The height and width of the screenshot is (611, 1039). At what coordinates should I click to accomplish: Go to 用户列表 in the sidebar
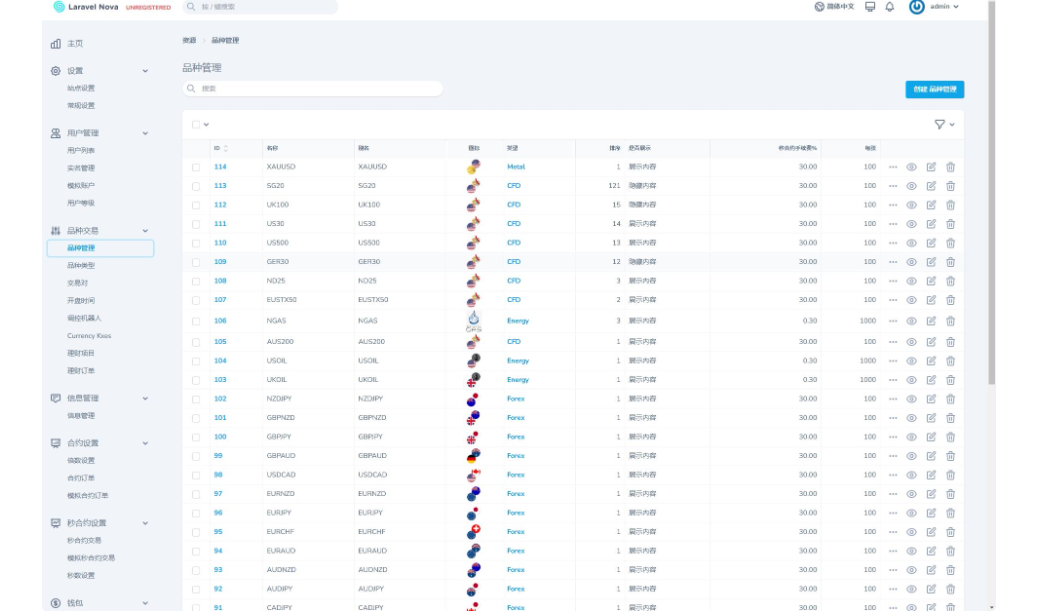pos(81,151)
